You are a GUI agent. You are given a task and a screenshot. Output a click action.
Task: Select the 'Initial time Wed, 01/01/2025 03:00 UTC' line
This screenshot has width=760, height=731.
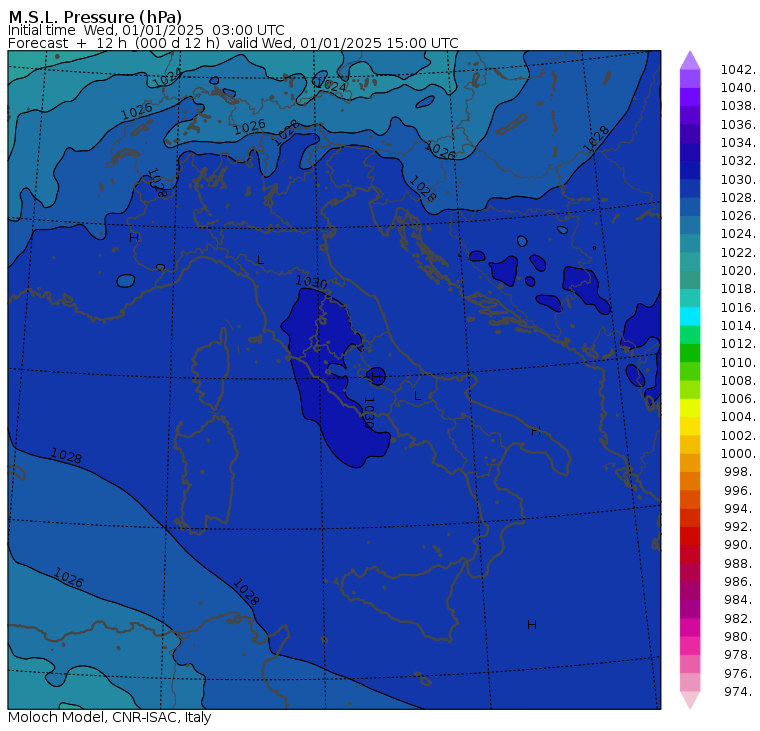[146, 30]
